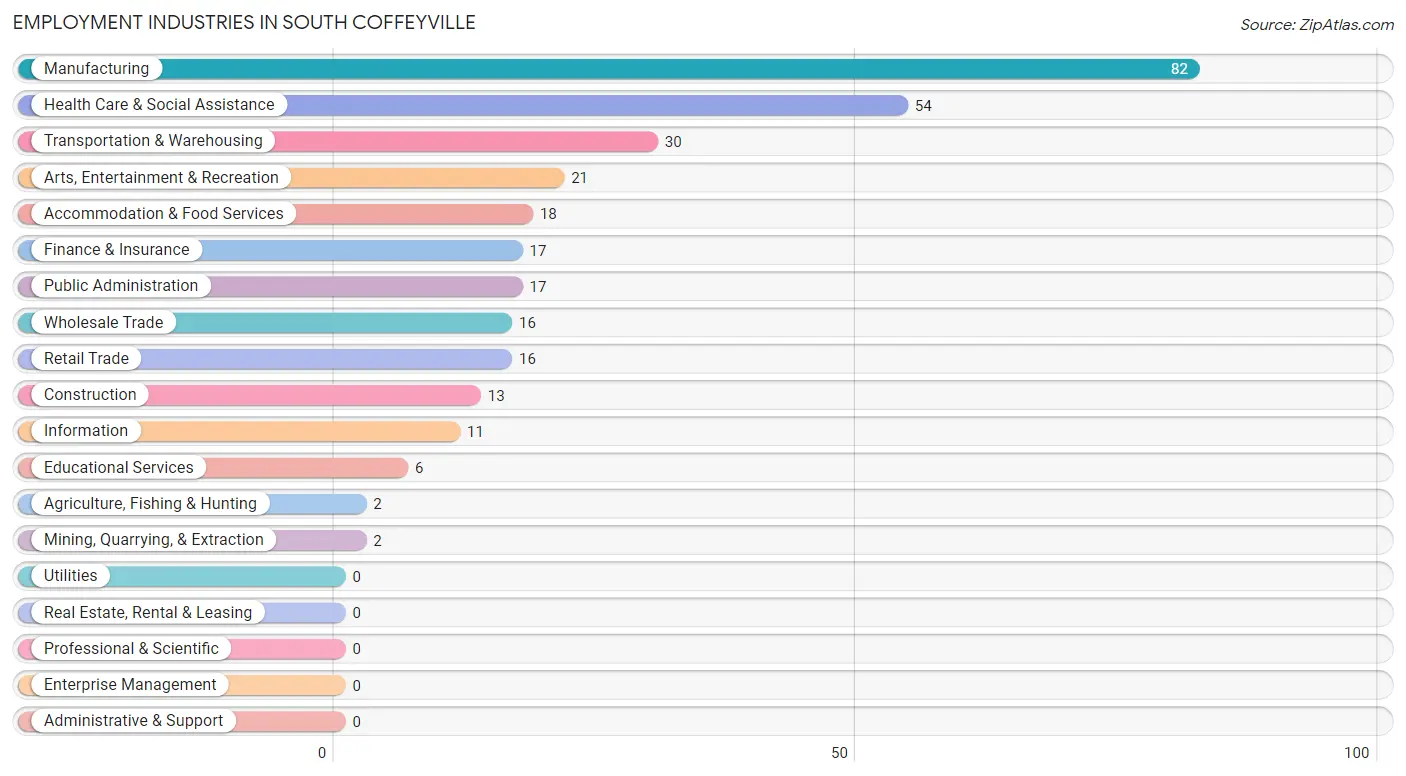Click the Manufacturing teal bar end
This screenshot has height=776, width=1406.
(x=1190, y=69)
